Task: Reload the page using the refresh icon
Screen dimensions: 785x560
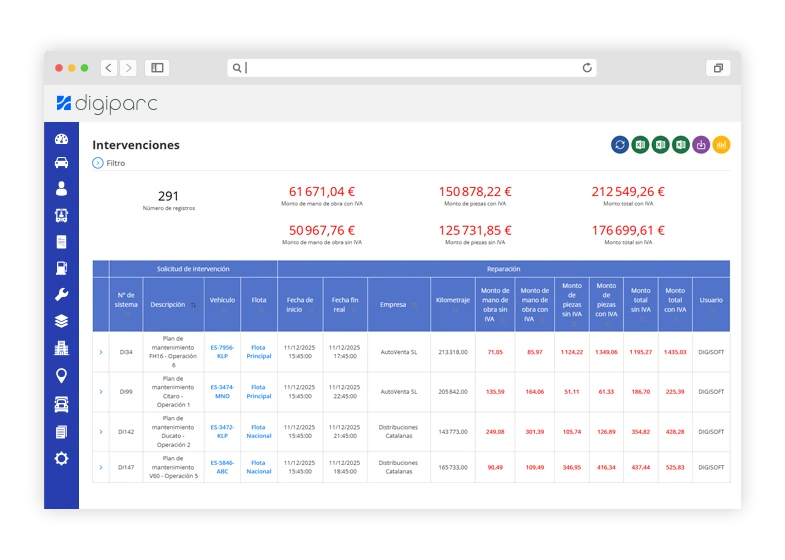Action: [x=587, y=68]
